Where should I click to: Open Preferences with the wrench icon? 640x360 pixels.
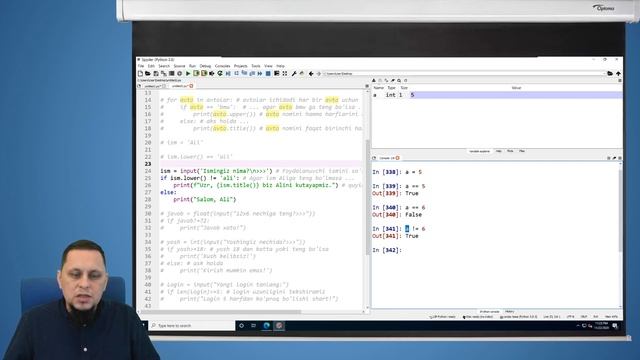pos(293,73)
